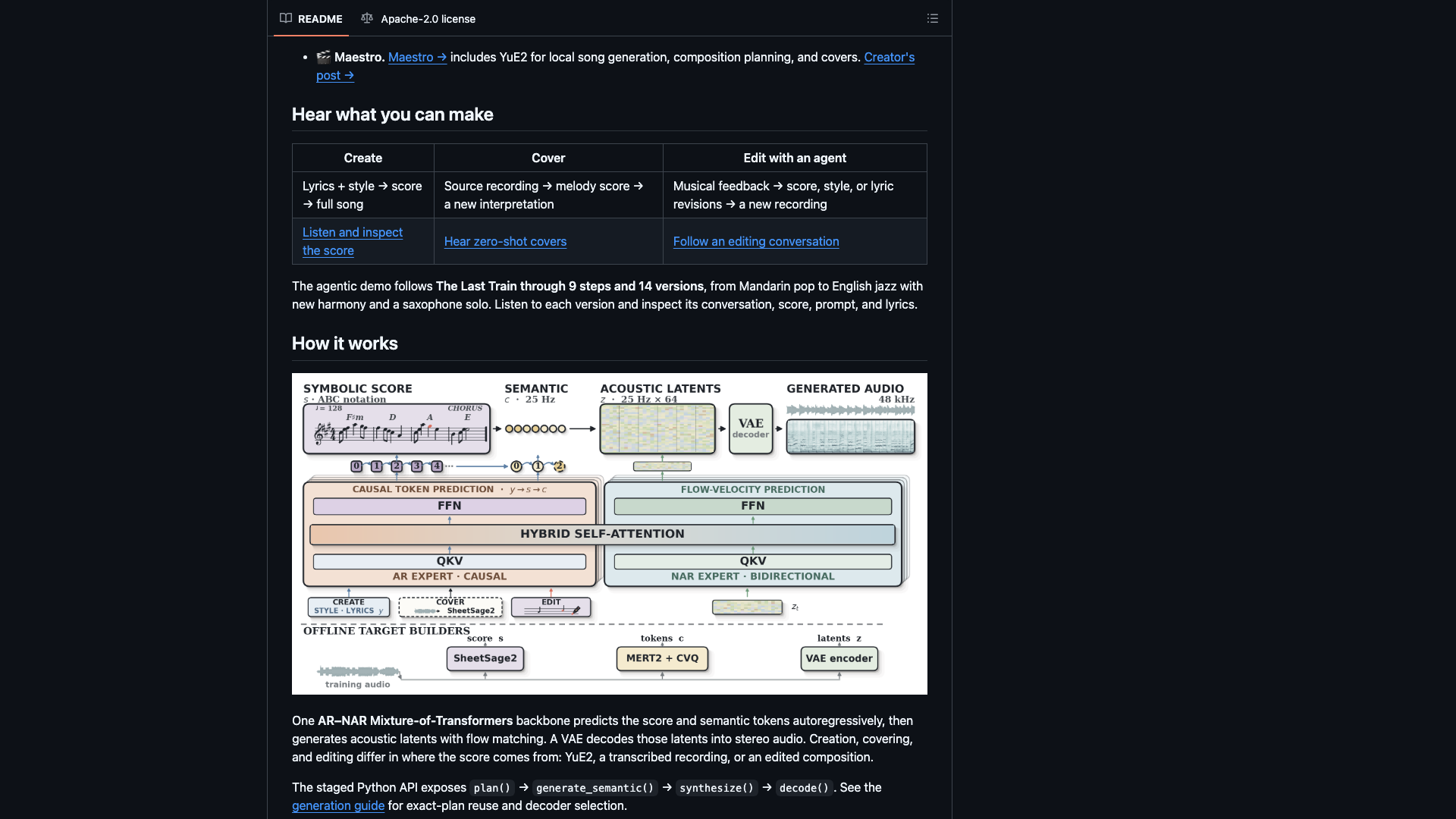Click the generate_semantic() code snippet

[x=595, y=788]
